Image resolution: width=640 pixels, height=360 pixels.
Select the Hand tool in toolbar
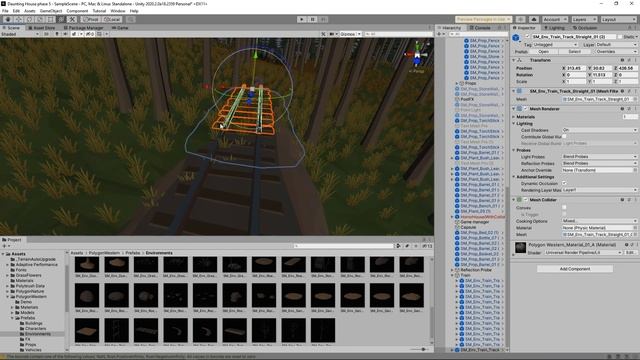pyautogui.click(x=8, y=19)
